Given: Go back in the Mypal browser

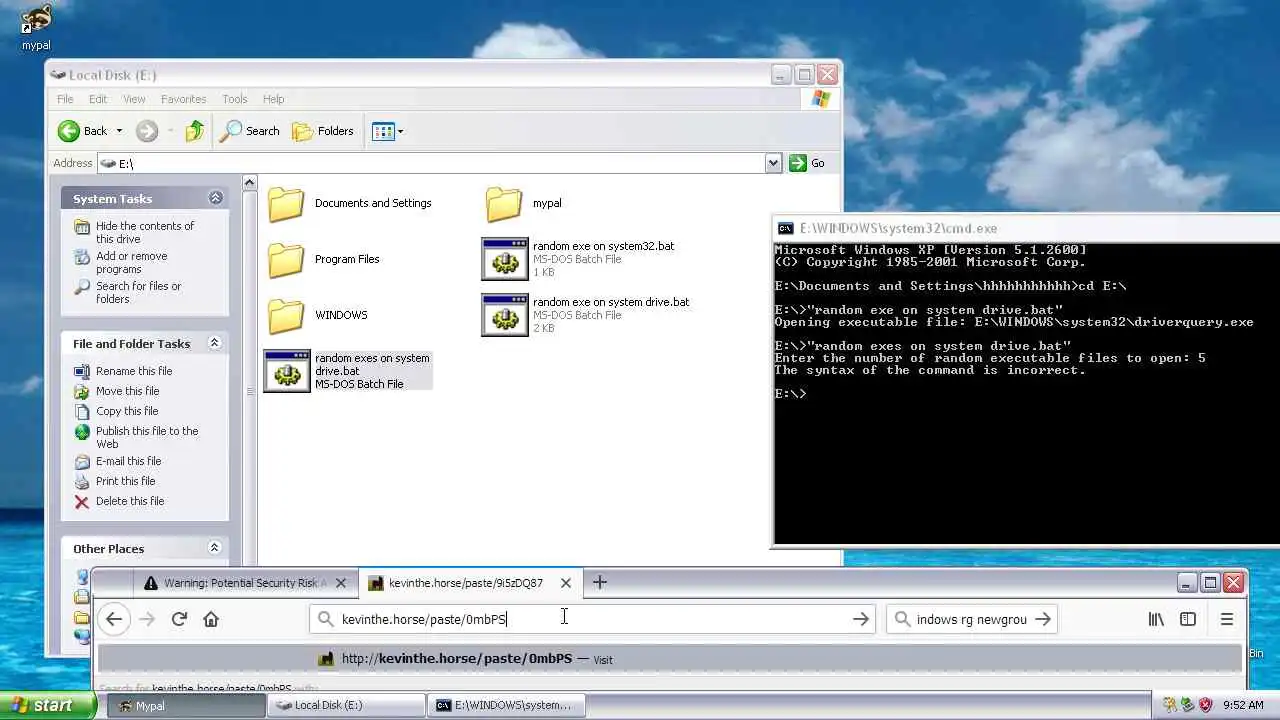Looking at the screenshot, I should [114, 619].
